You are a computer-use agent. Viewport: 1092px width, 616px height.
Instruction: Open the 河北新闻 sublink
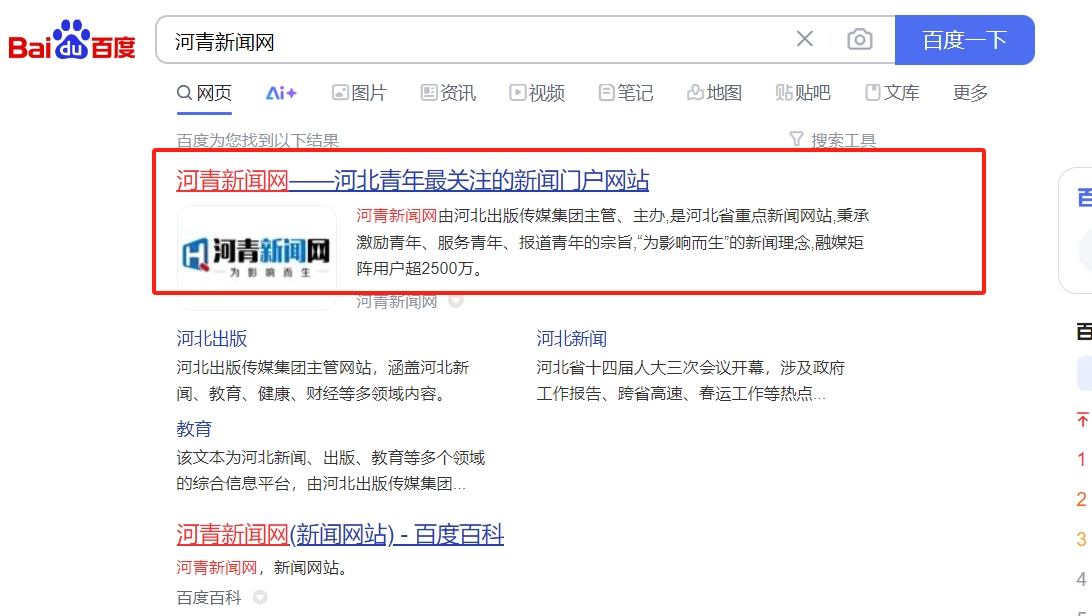572,339
